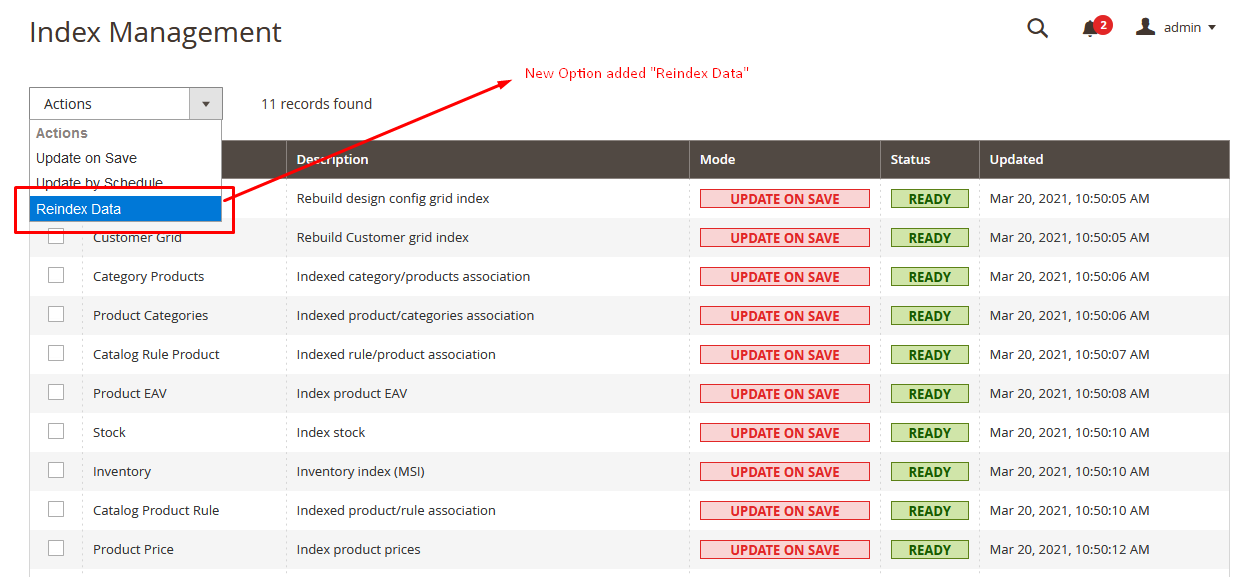Select the Product Price row checkbox
1249x577 pixels.
pos(56,548)
